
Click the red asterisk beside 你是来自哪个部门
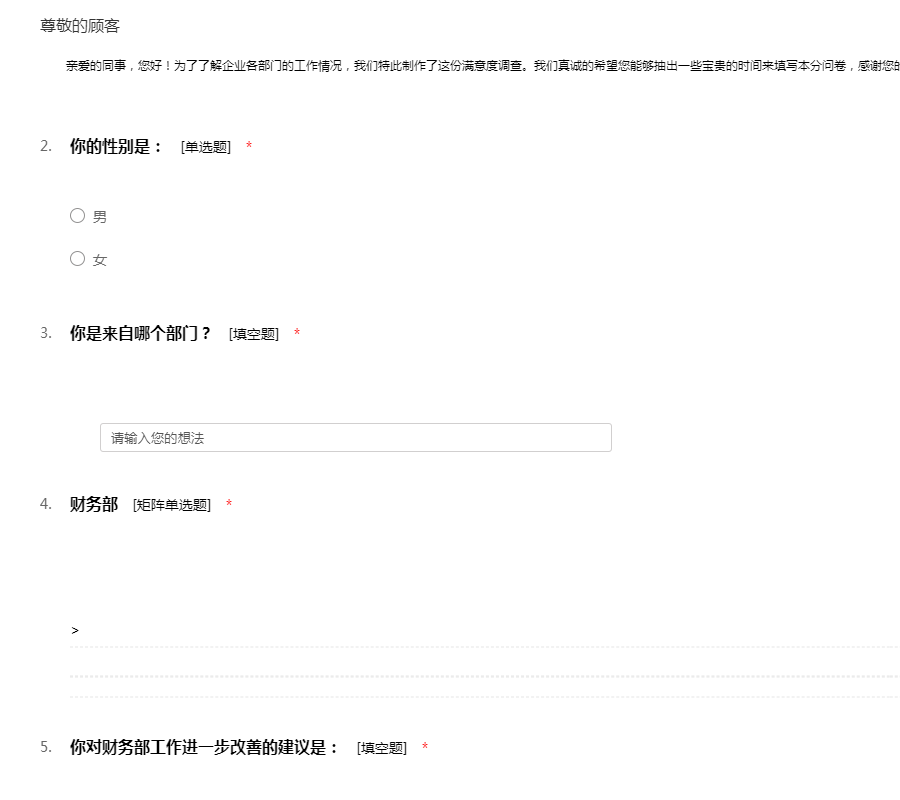pyautogui.click(x=297, y=334)
